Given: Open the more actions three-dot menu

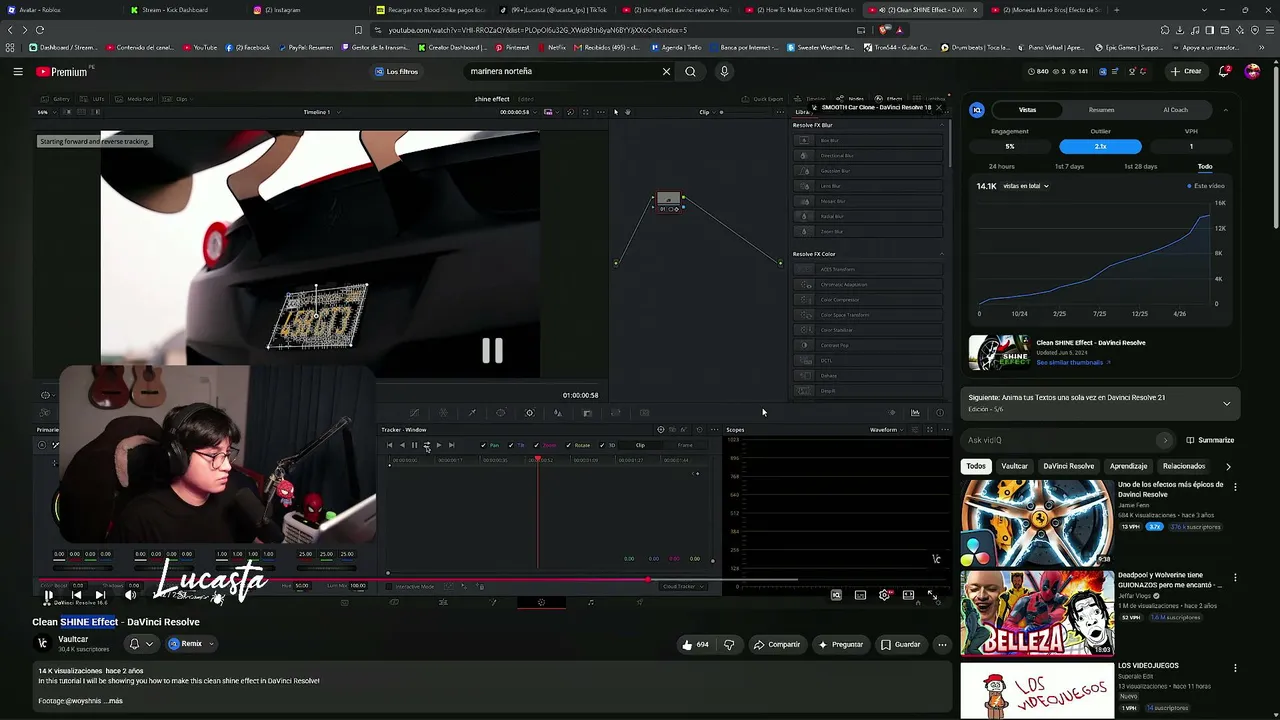Looking at the screenshot, I should coord(942,645).
